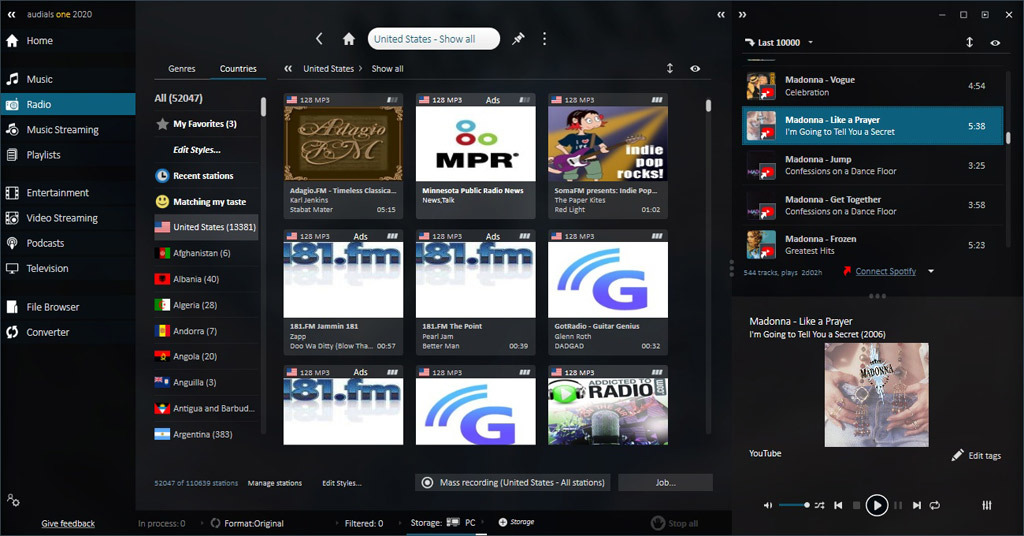Click Edit Styles... in the category list
The height and width of the screenshot is (536, 1024).
[197, 150]
